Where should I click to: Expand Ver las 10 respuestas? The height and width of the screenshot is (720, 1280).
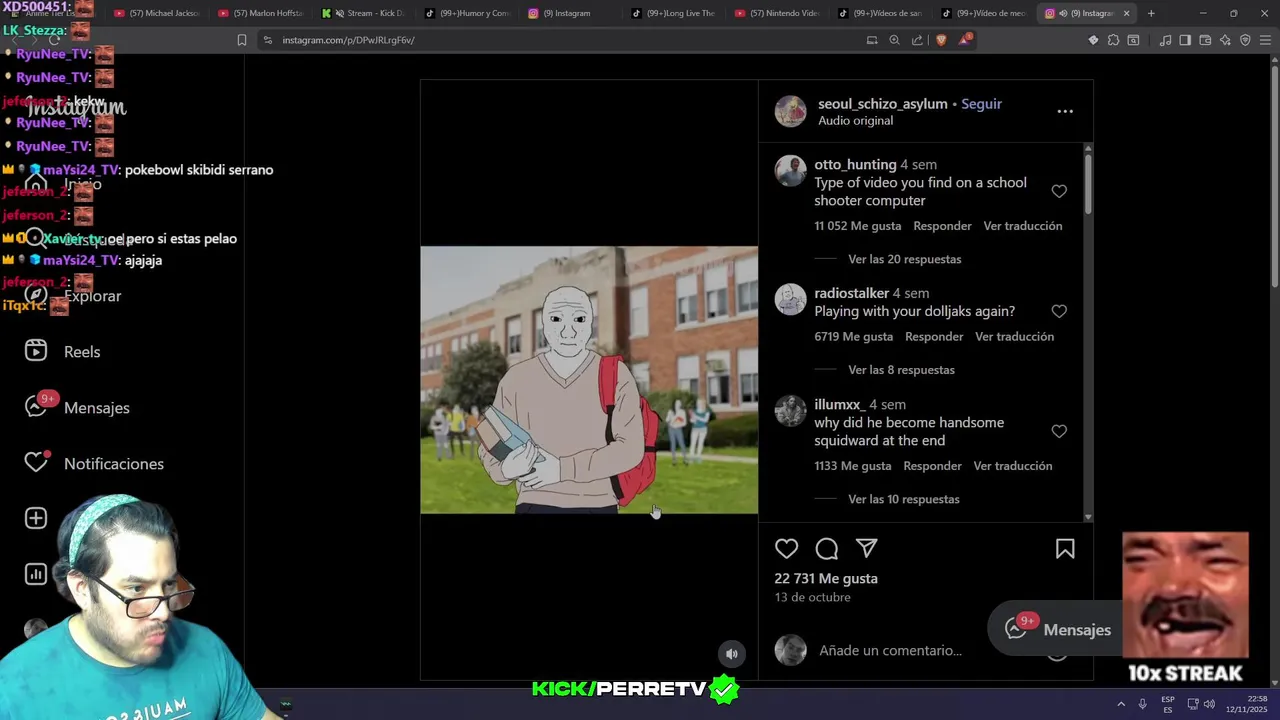point(903,499)
